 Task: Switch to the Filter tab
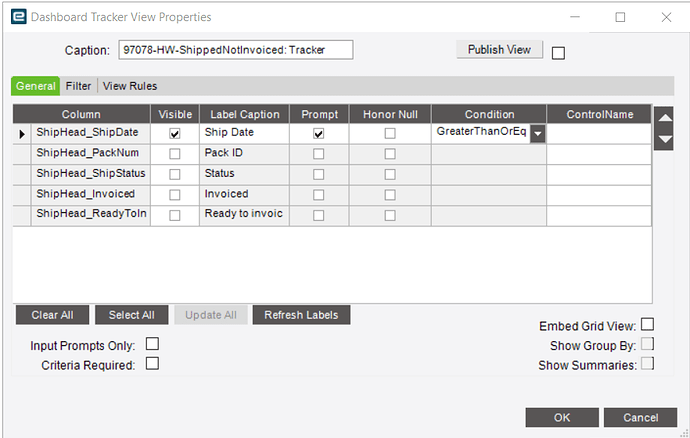point(79,86)
